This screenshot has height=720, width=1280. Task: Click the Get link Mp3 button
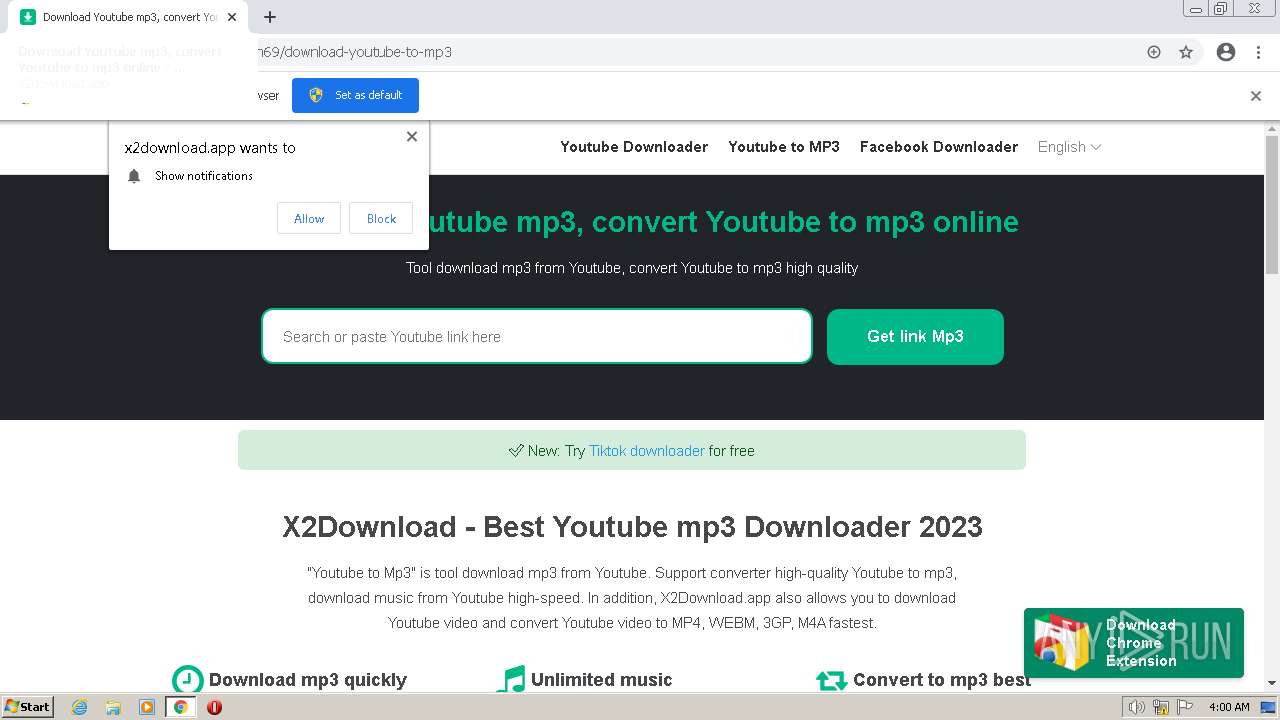pyautogui.click(x=915, y=336)
